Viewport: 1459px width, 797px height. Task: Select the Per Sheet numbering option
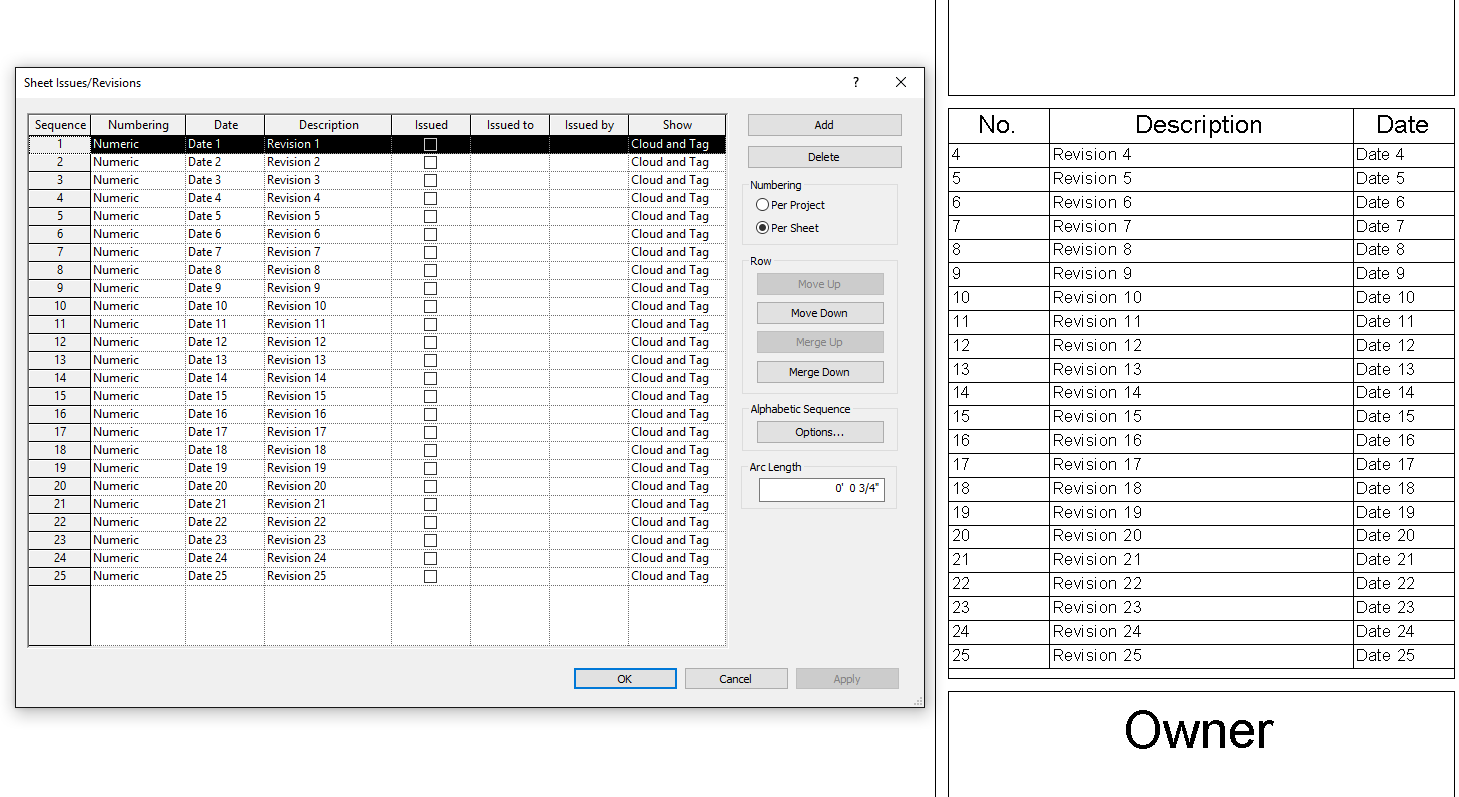pos(763,228)
